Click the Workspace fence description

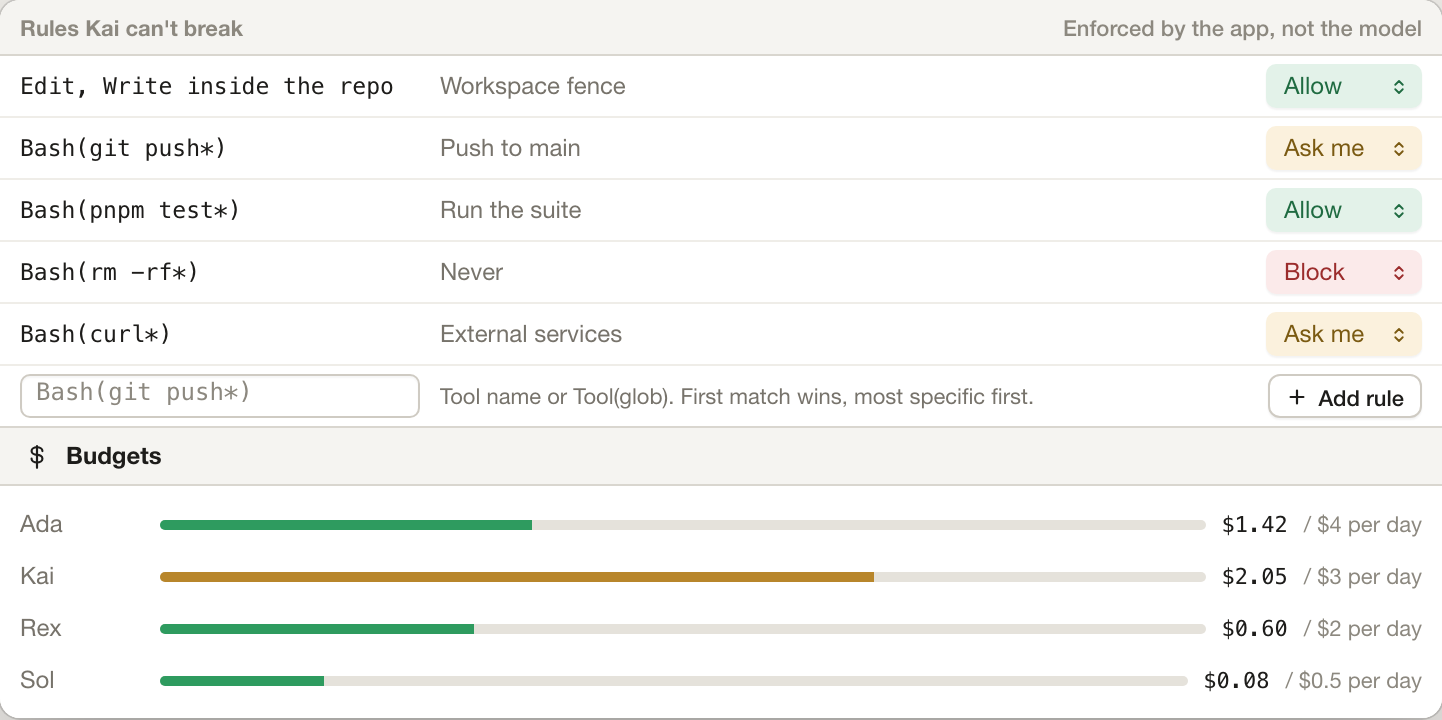point(533,86)
